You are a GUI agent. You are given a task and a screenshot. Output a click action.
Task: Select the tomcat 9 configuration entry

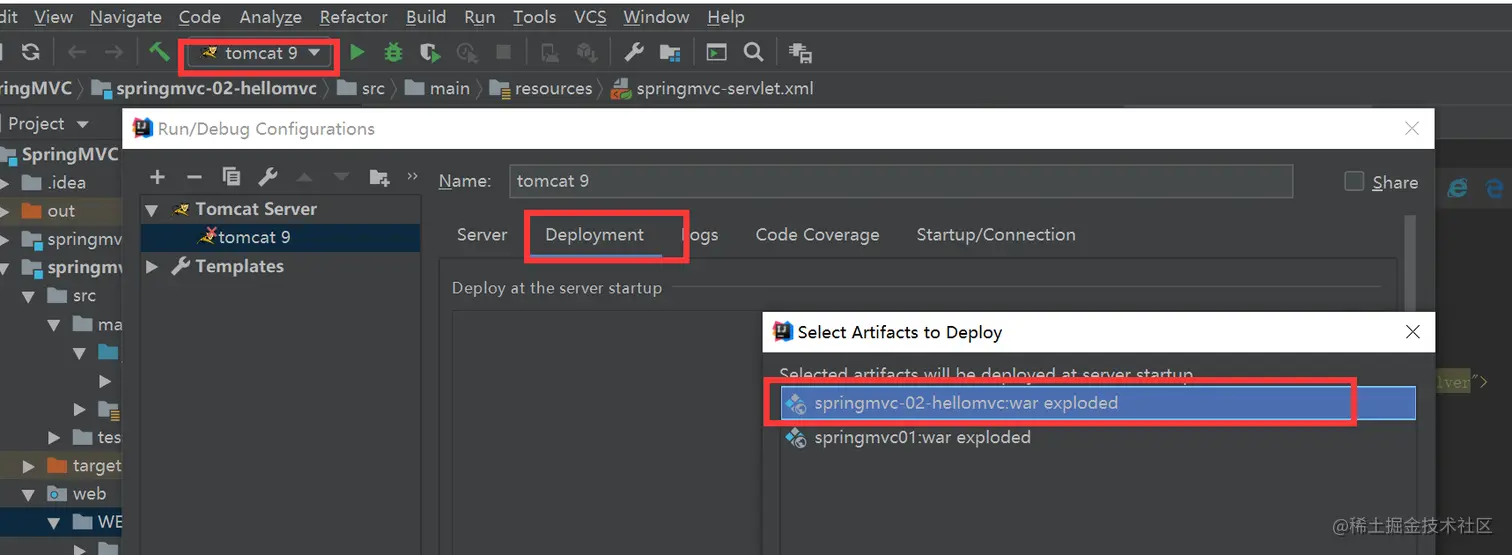pos(280,238)
